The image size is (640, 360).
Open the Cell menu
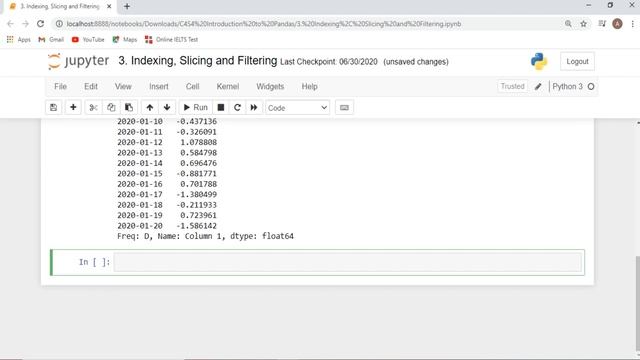pos(193,87)
